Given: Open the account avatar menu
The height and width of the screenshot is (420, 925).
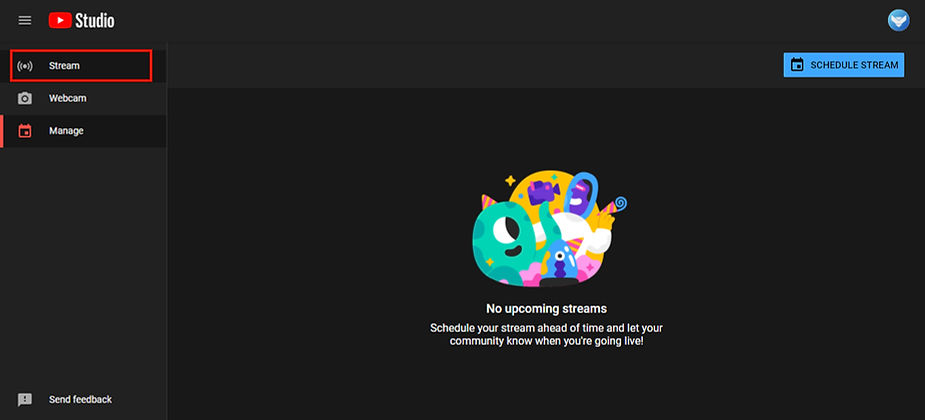Looking at the screenshot, I should pyautogui.click(x=898, y=21).
